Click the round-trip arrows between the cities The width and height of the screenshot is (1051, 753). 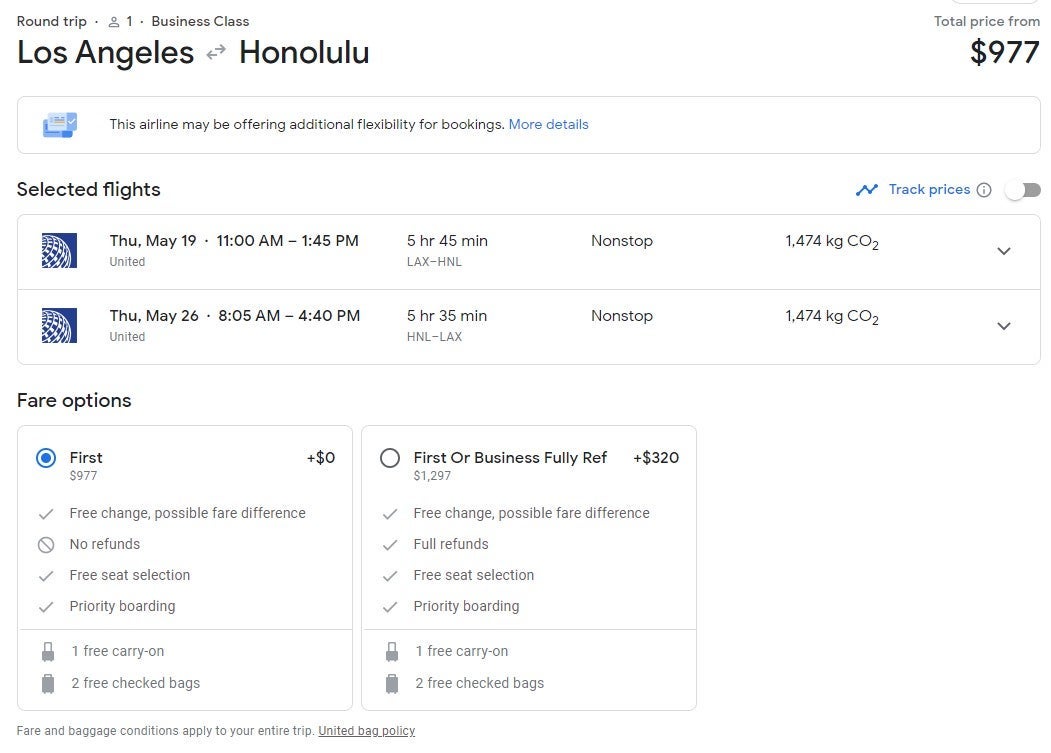(216, 53)
